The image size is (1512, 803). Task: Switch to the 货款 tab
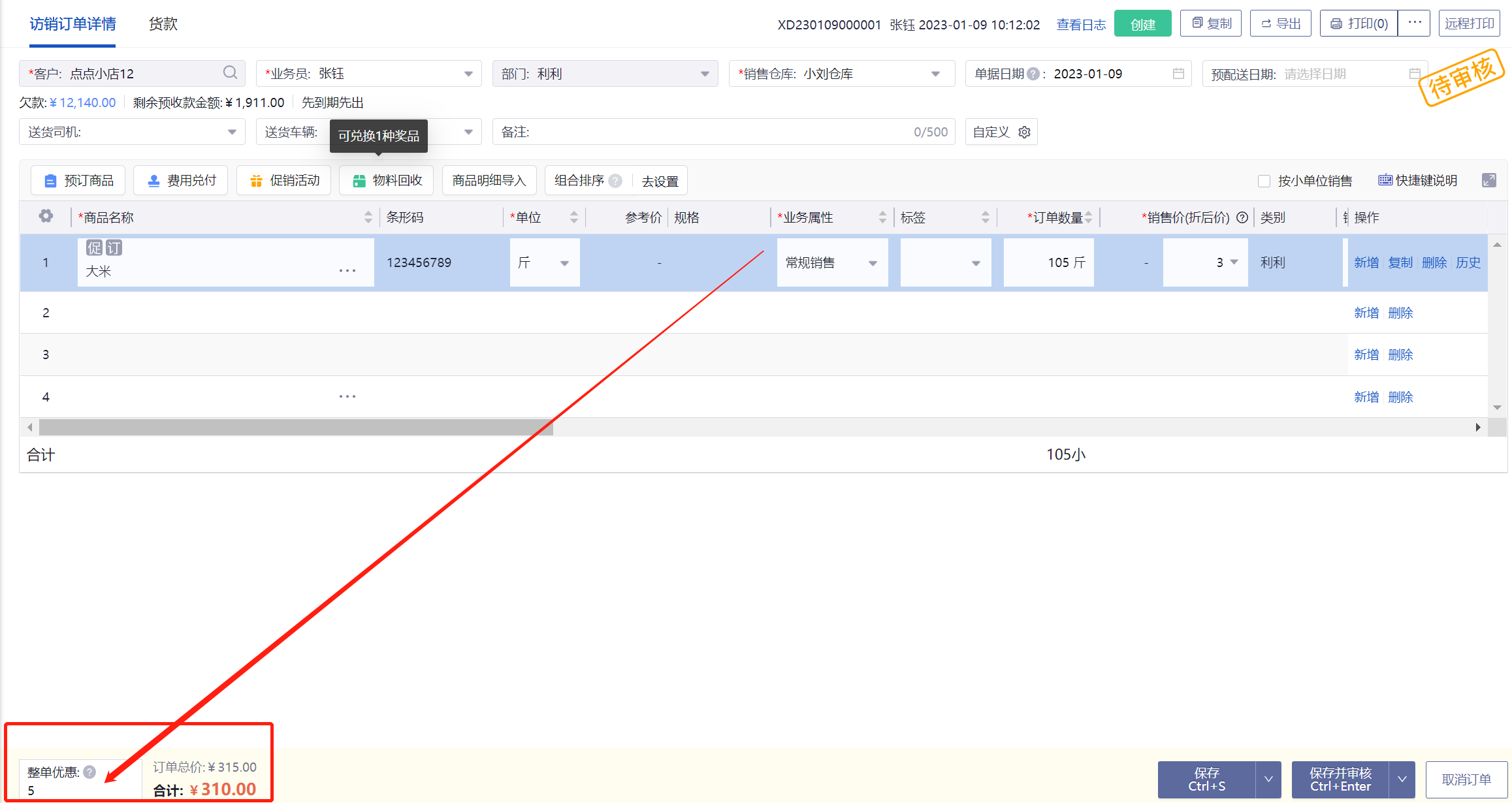pos(163,24)
